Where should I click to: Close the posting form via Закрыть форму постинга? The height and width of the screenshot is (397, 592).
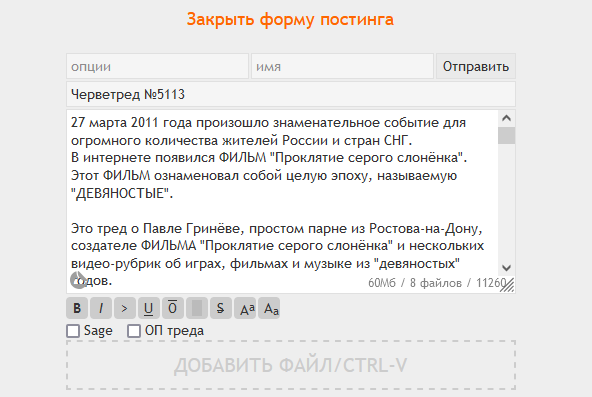tap(290, 19)
